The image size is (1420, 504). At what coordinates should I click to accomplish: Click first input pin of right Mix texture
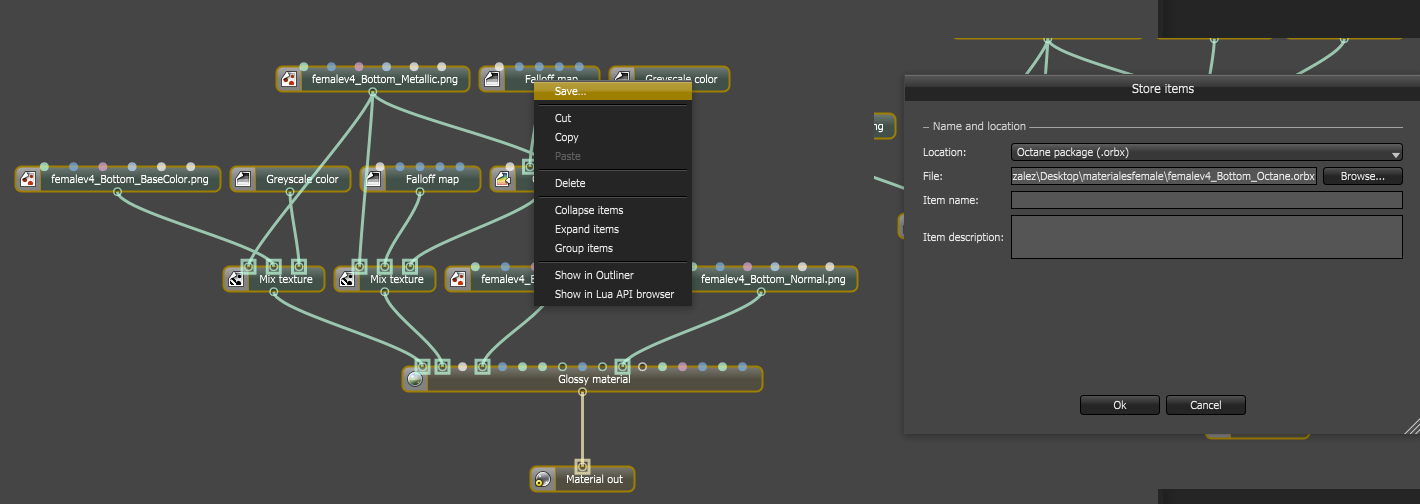[359, 266]
